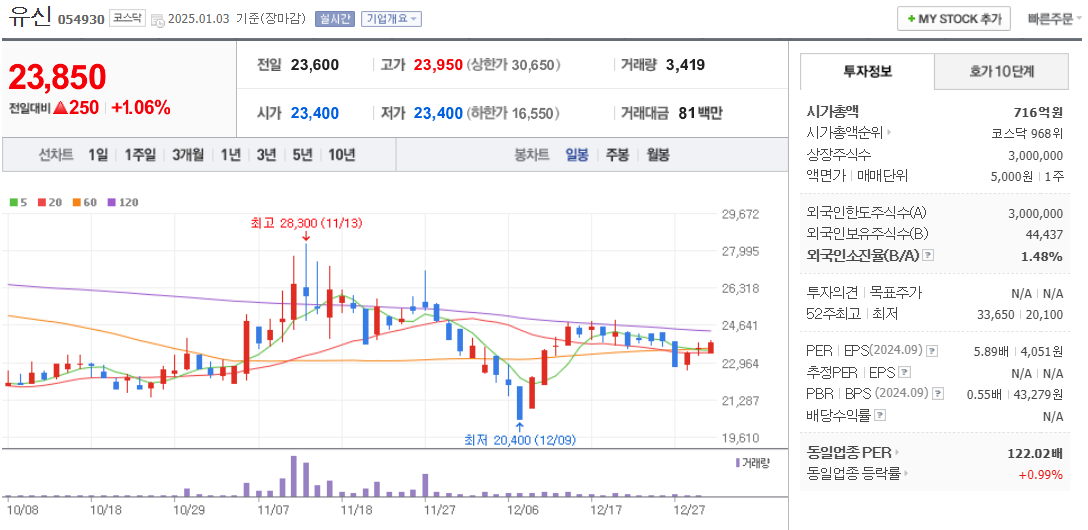Click the 상한가 30,650 text
The width and height of the screenshot is (1088, 530).
(514, 65)
